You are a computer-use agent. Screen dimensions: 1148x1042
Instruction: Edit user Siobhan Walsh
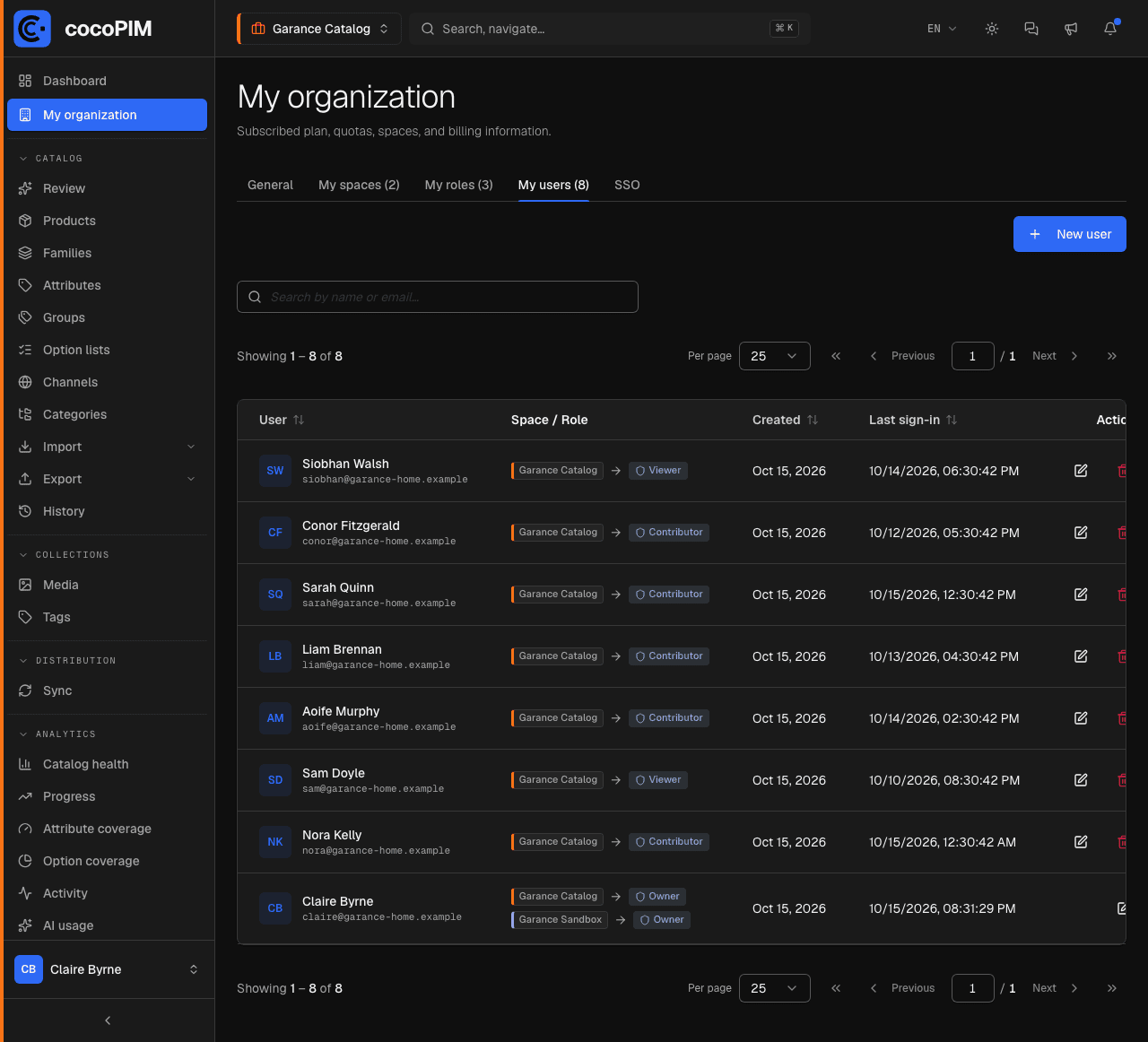click(1081, 471)
